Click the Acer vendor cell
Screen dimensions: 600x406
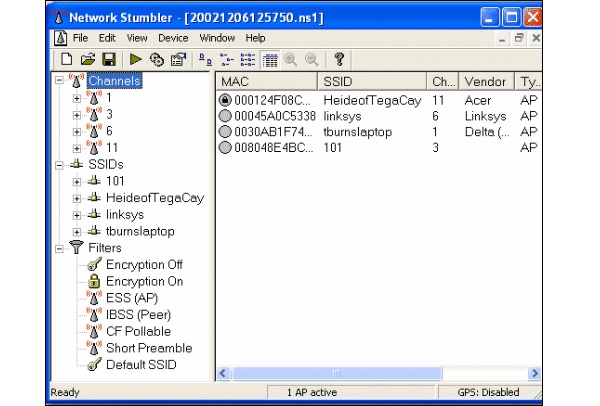click(478, 100)
